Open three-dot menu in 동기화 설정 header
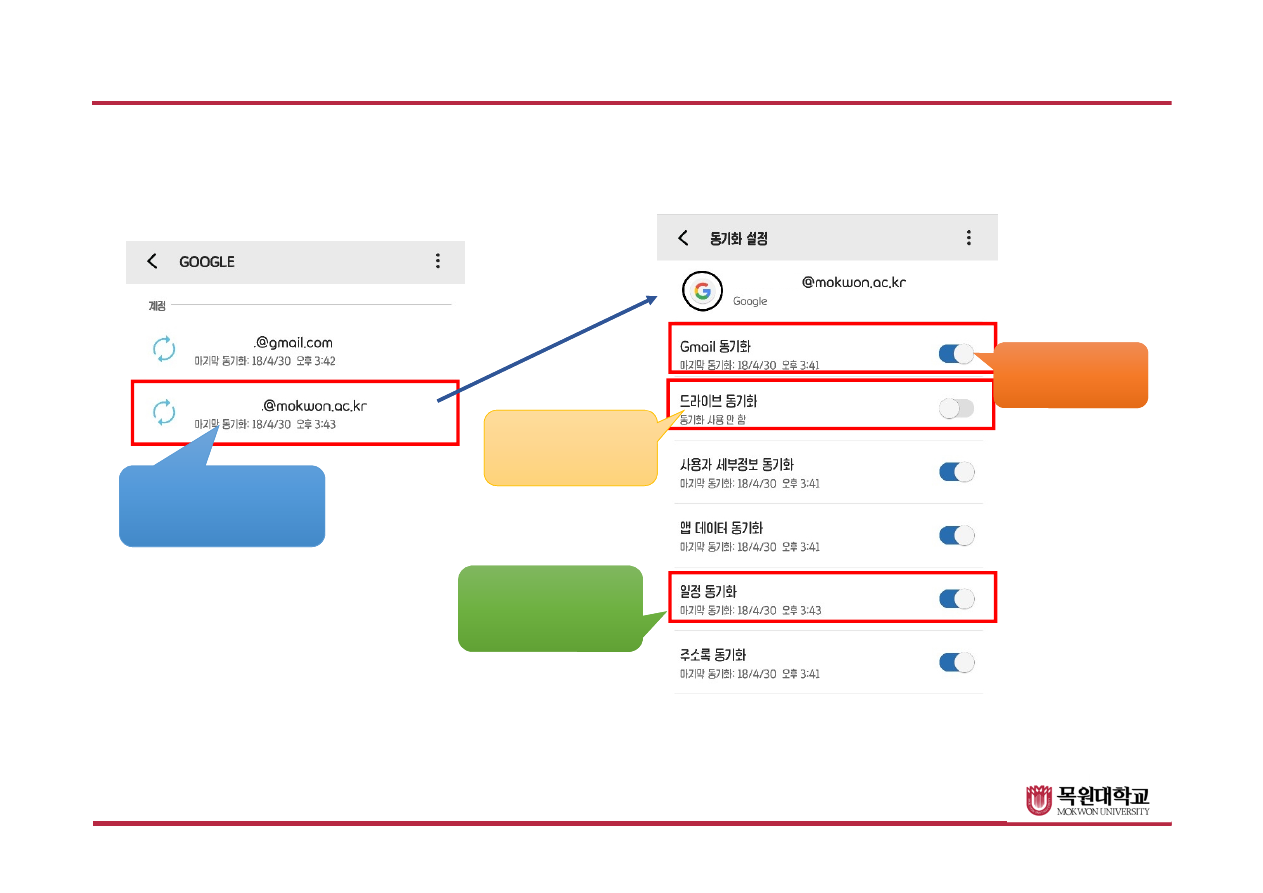This screenshot has width=1263, height=893. 968,238
